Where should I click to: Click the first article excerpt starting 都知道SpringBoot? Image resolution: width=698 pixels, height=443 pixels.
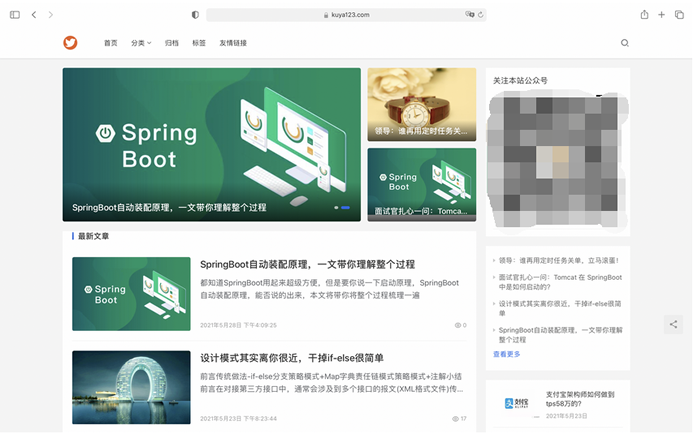[329, 289]
